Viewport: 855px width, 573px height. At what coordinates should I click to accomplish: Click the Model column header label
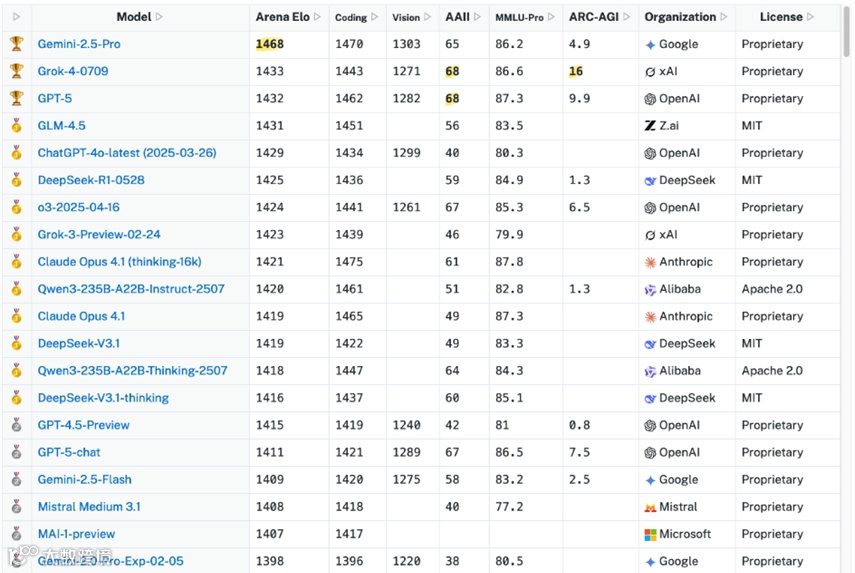point(134,17)
